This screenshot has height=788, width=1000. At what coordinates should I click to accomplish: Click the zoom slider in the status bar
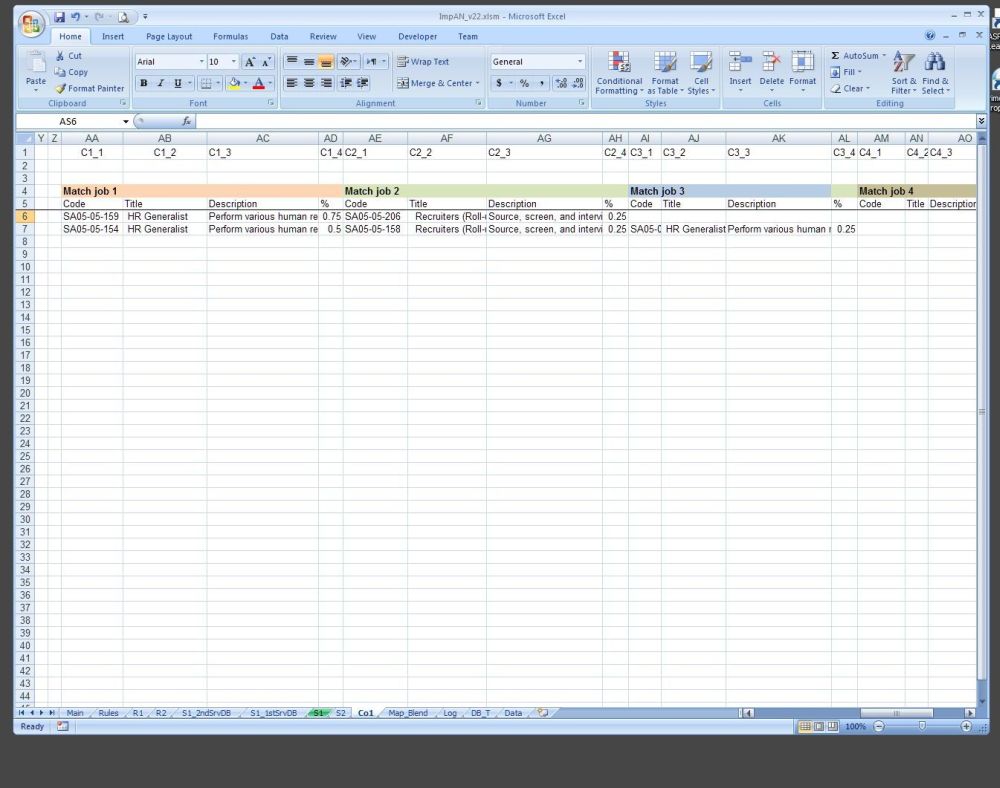click(921, 727)
